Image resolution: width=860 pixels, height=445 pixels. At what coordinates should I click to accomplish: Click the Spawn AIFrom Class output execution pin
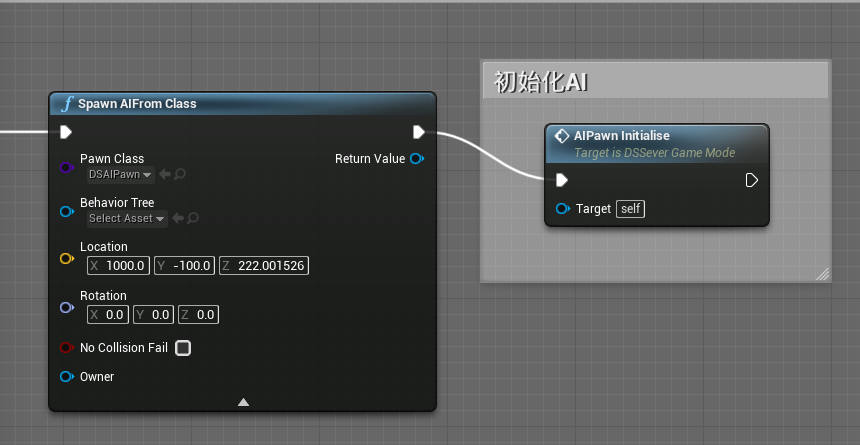point(419,132)
